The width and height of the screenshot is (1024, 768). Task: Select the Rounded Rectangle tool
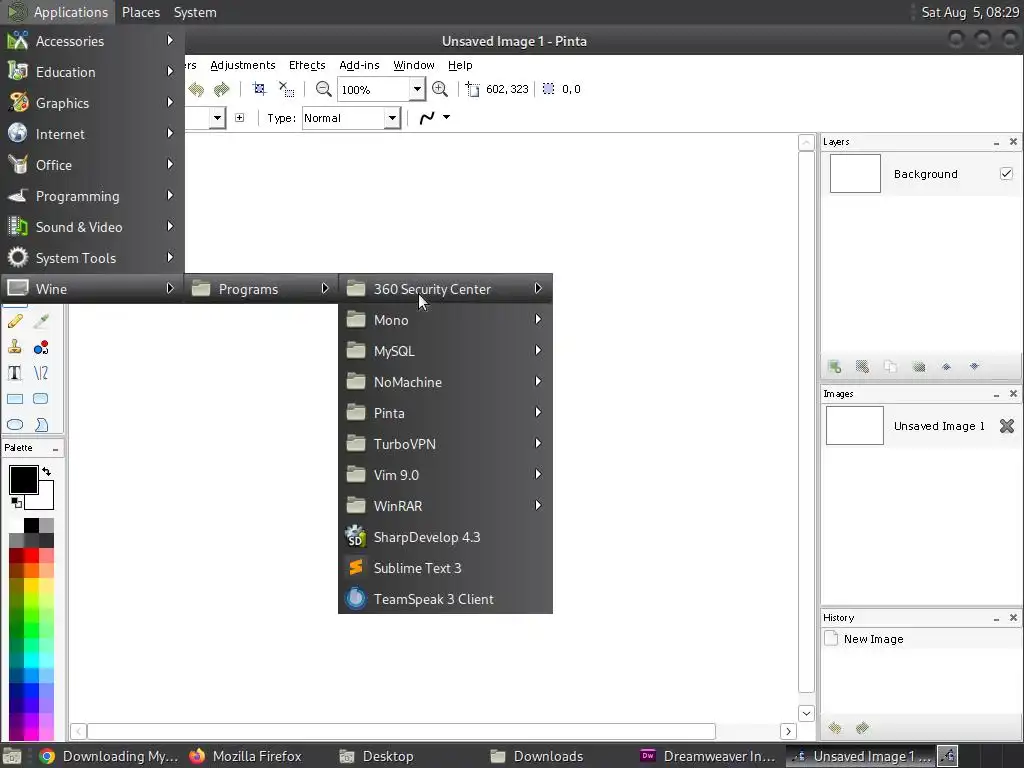click(41, 399)
